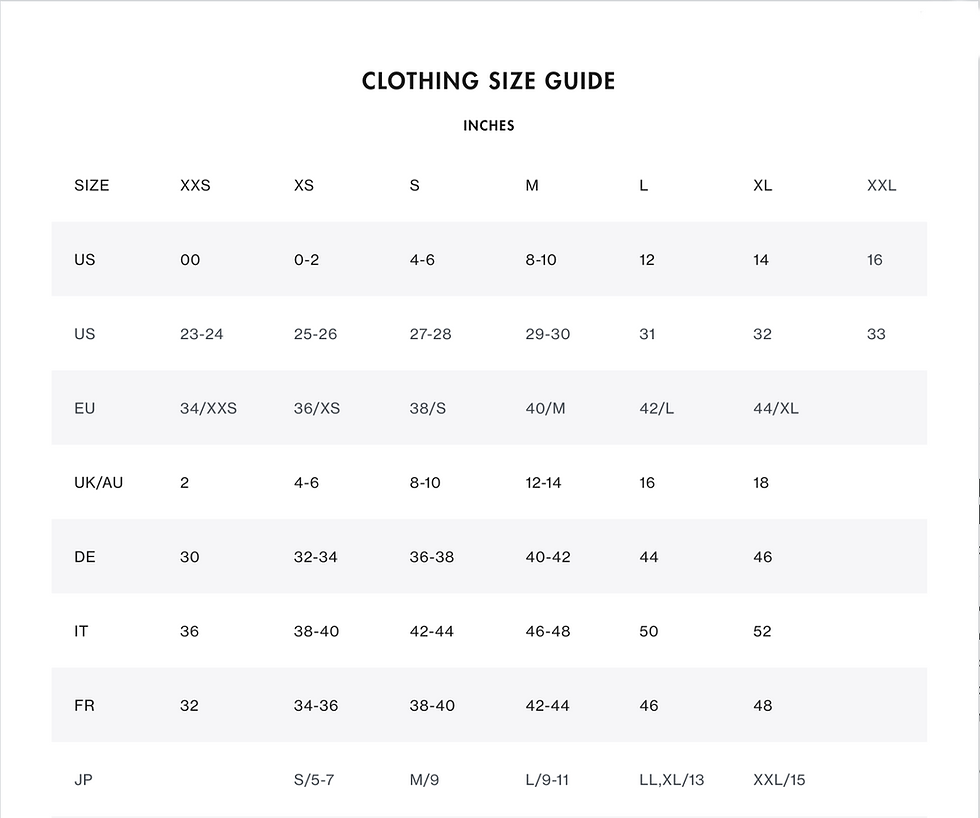Click the UK/AU value 12-14
Viewport: 980px width, 818px height.
point(543,483)
